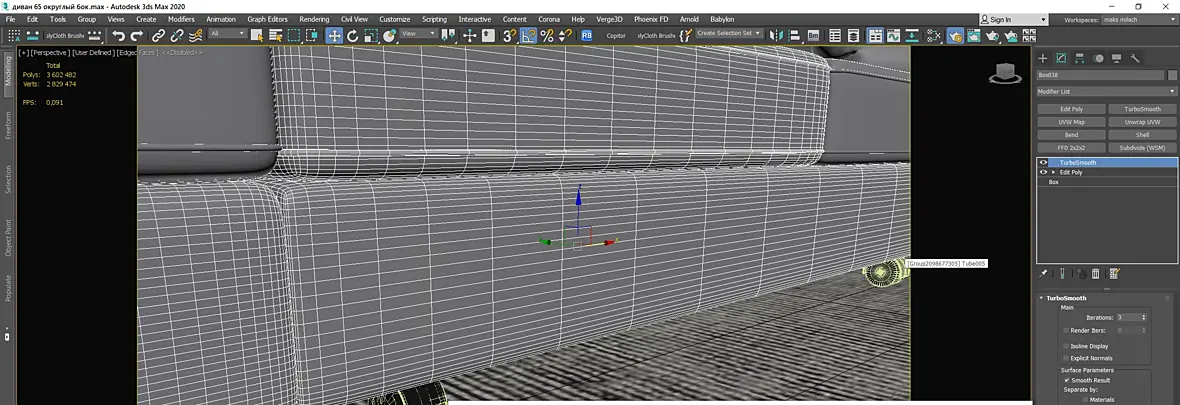Click the Remove modifier trash icon
Viewport: 1180px width, 405px height.
(1096, 273)
